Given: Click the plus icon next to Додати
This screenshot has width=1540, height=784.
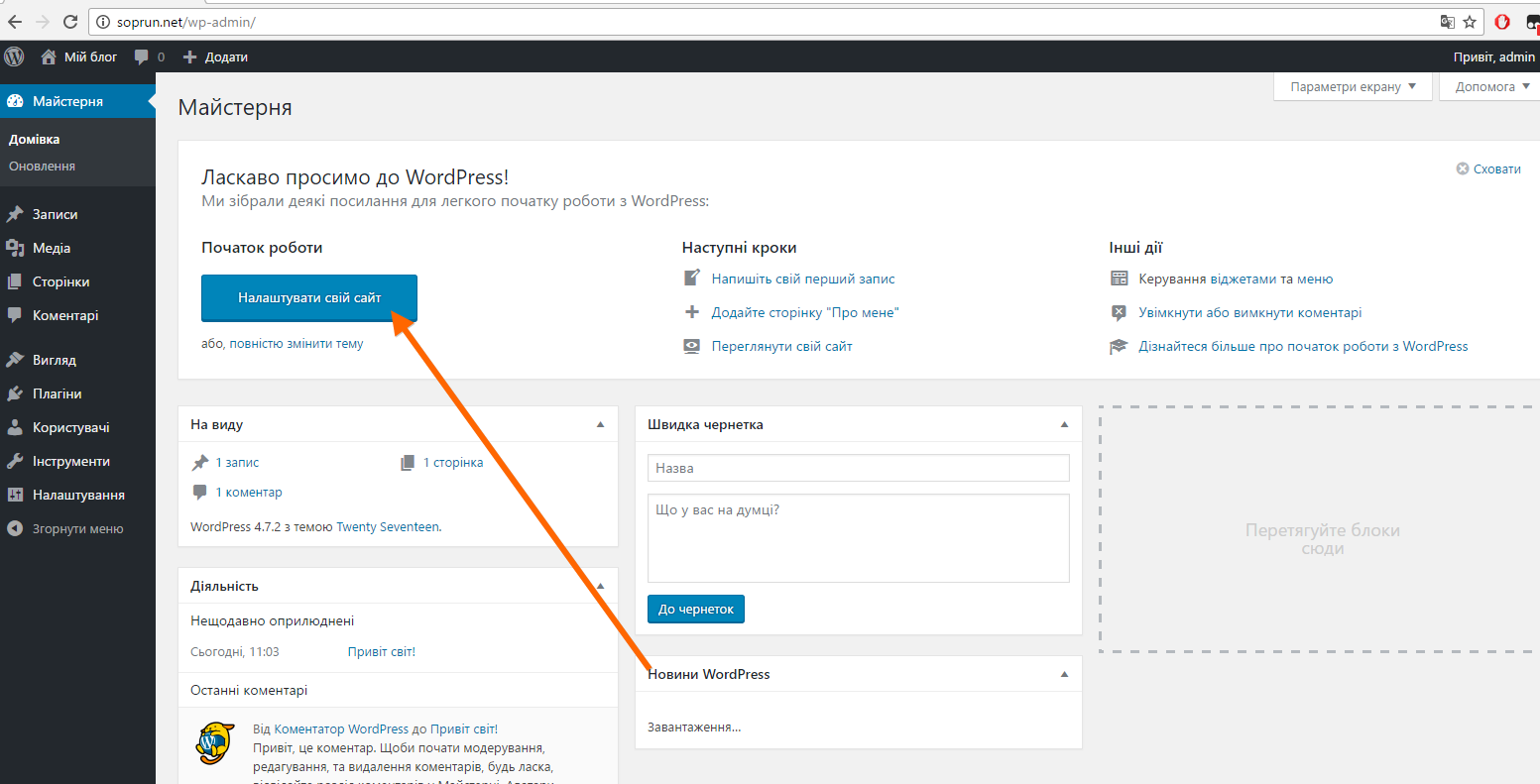Looking at the screenshot, I should 190,56.
